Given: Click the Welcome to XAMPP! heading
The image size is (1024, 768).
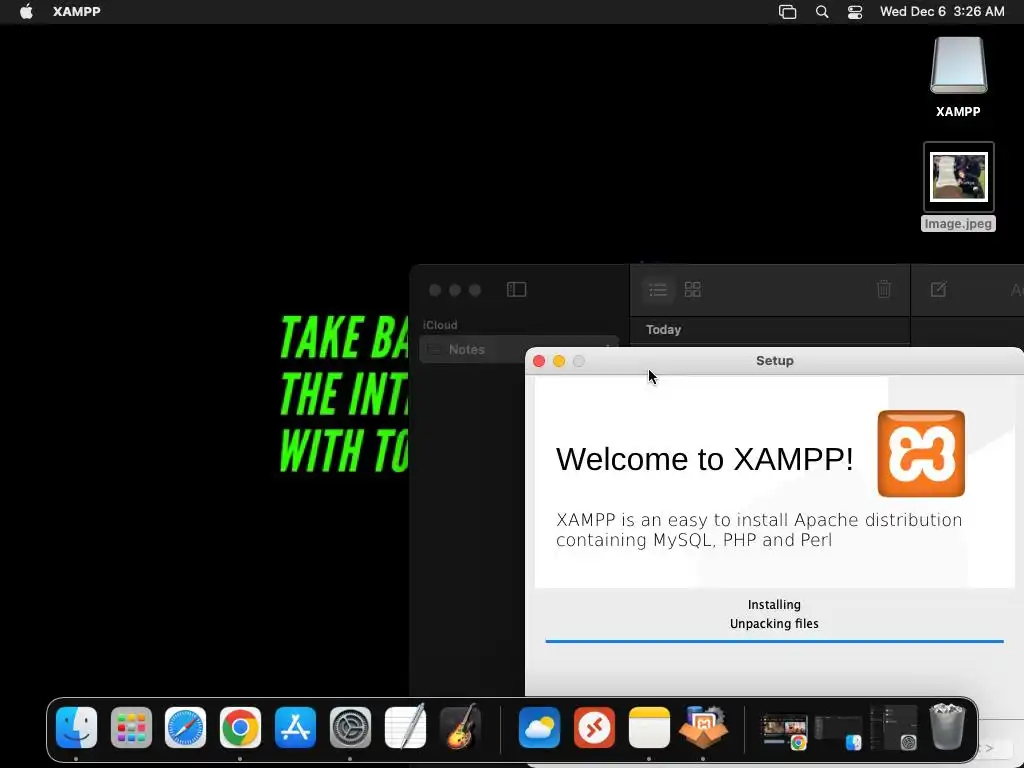Looking at the screenshot, I should pos(704,459).
